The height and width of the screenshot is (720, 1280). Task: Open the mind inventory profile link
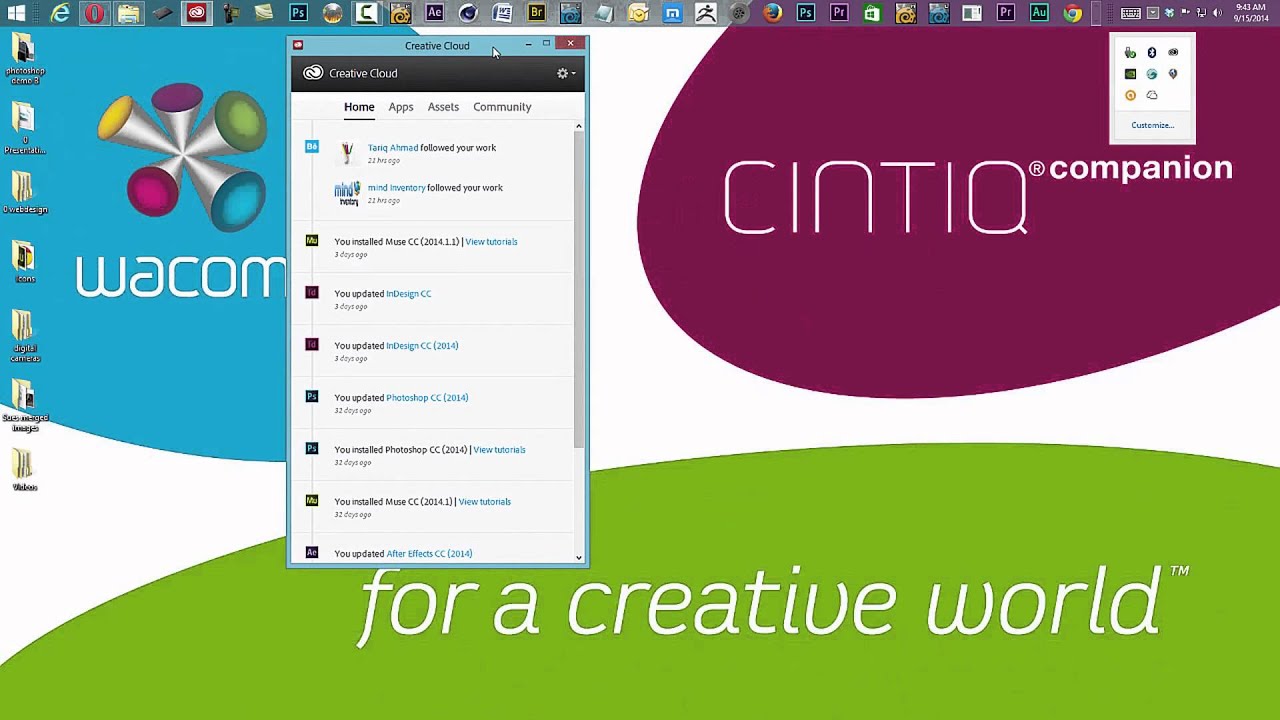[396, 188]
